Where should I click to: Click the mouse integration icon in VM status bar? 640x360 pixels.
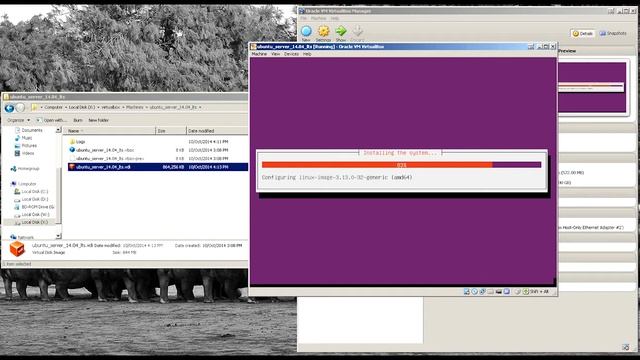coord(517,291)
